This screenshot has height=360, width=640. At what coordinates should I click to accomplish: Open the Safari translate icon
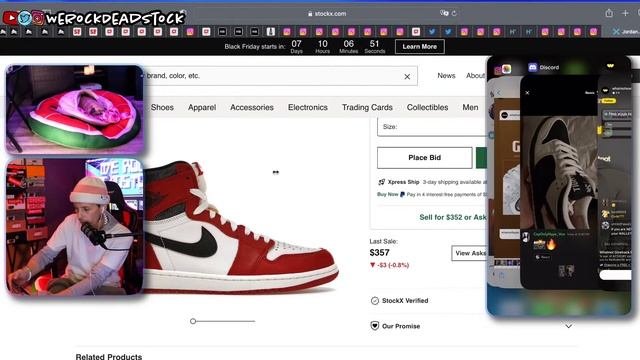point(444,13)
